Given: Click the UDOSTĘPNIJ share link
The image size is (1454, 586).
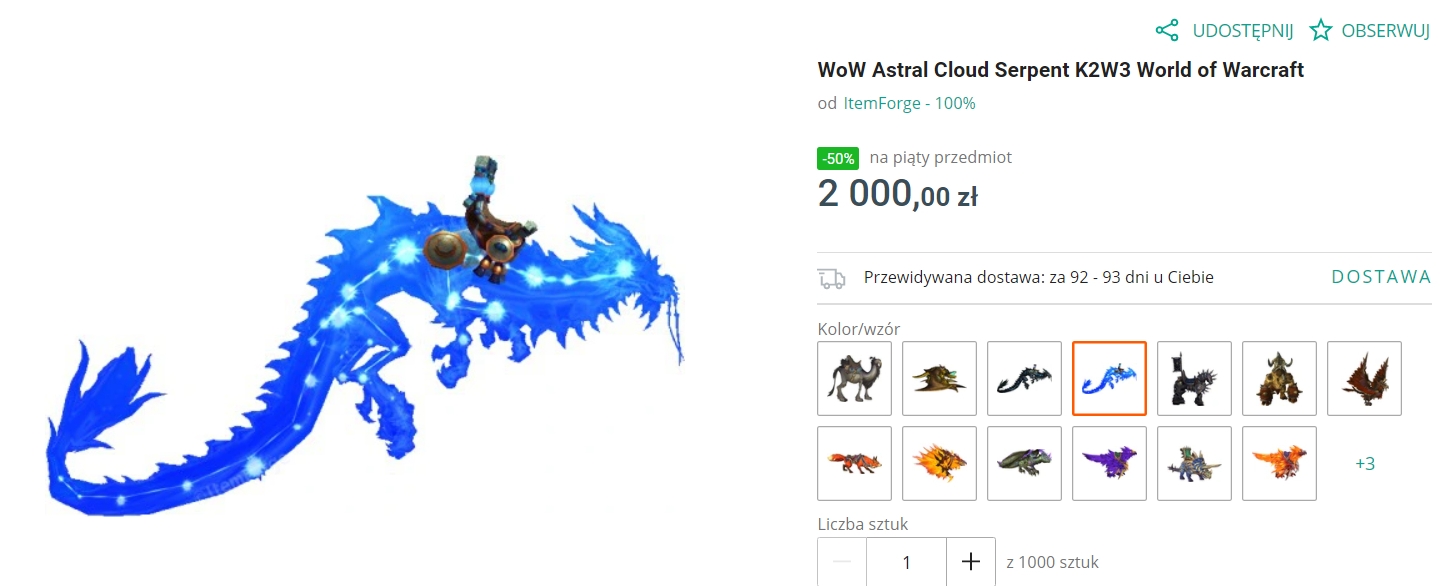Looking at the screenshot, I should pyautogui.click(x=1242, y=31).
